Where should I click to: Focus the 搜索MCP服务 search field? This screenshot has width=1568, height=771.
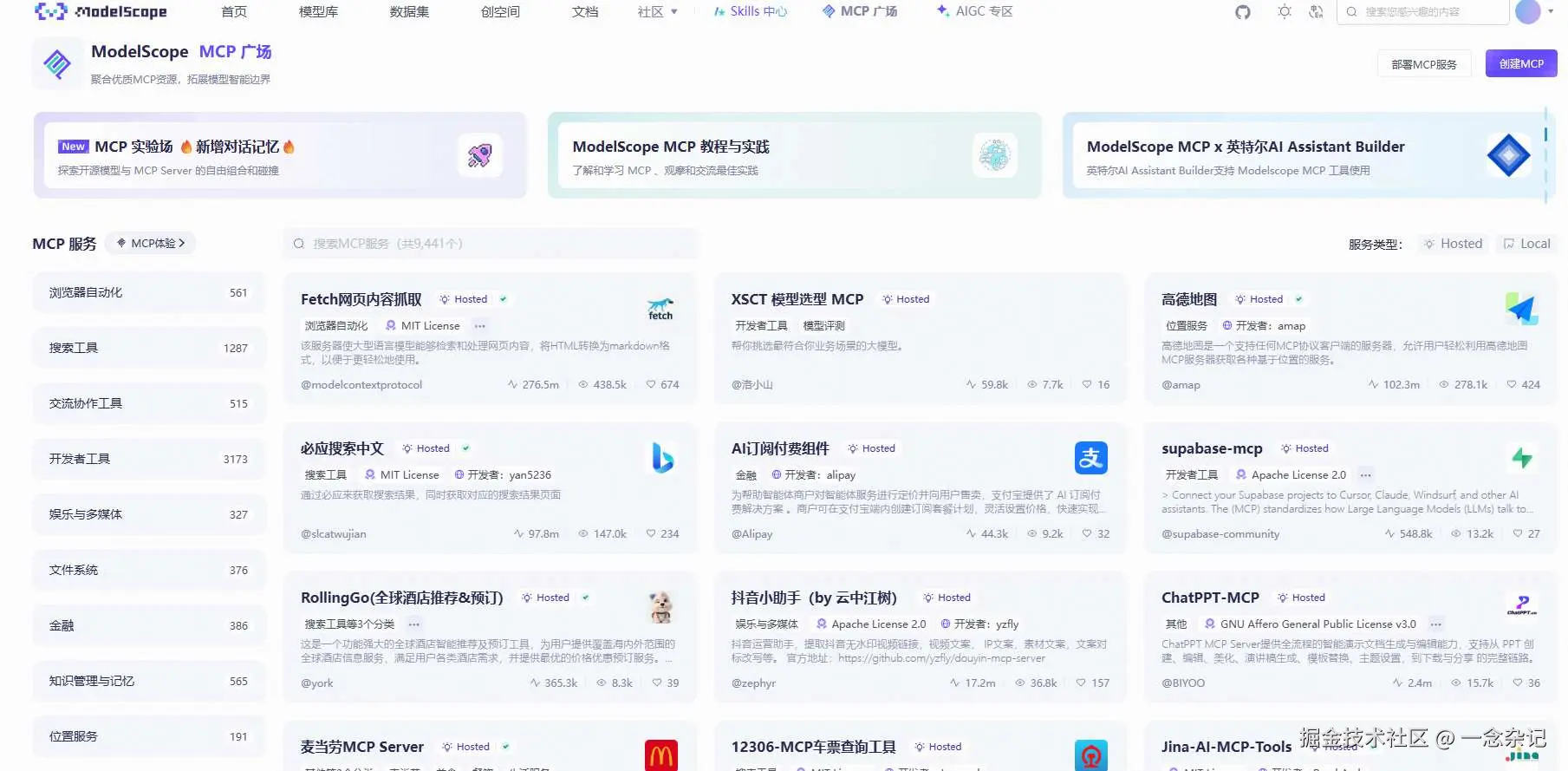[x=491, y=244]
